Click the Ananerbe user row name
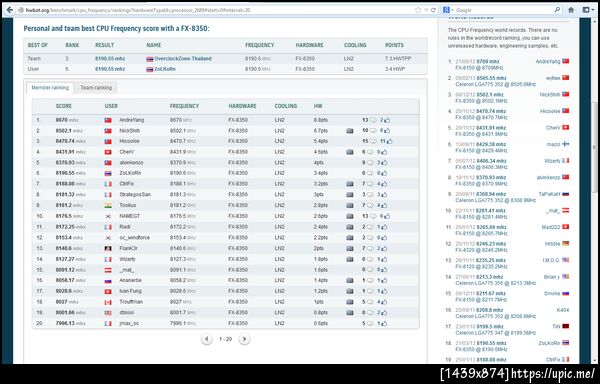 pos(130,281)
